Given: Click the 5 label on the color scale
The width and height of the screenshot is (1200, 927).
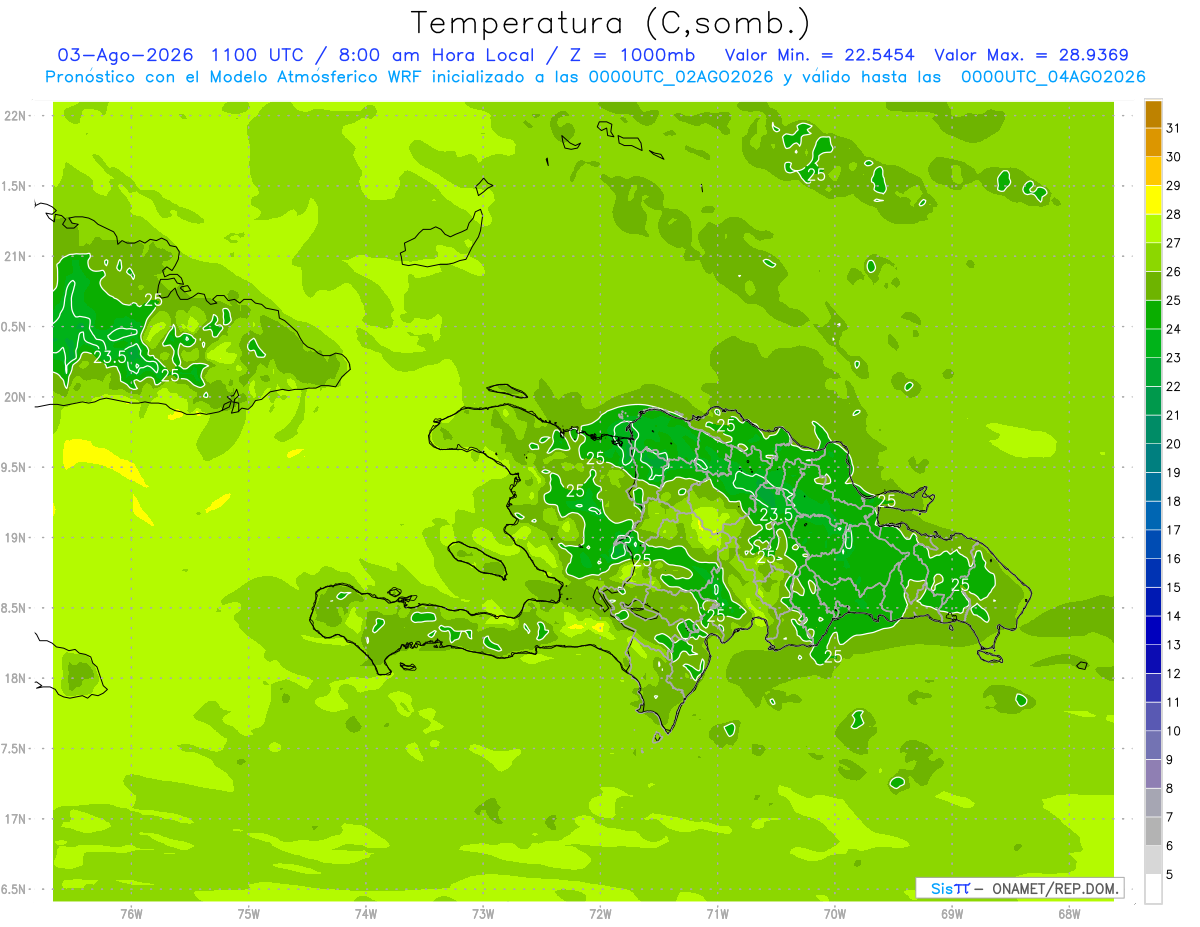Looking at the screenshot, I should pyautogui.click(x=1170, y=875).
